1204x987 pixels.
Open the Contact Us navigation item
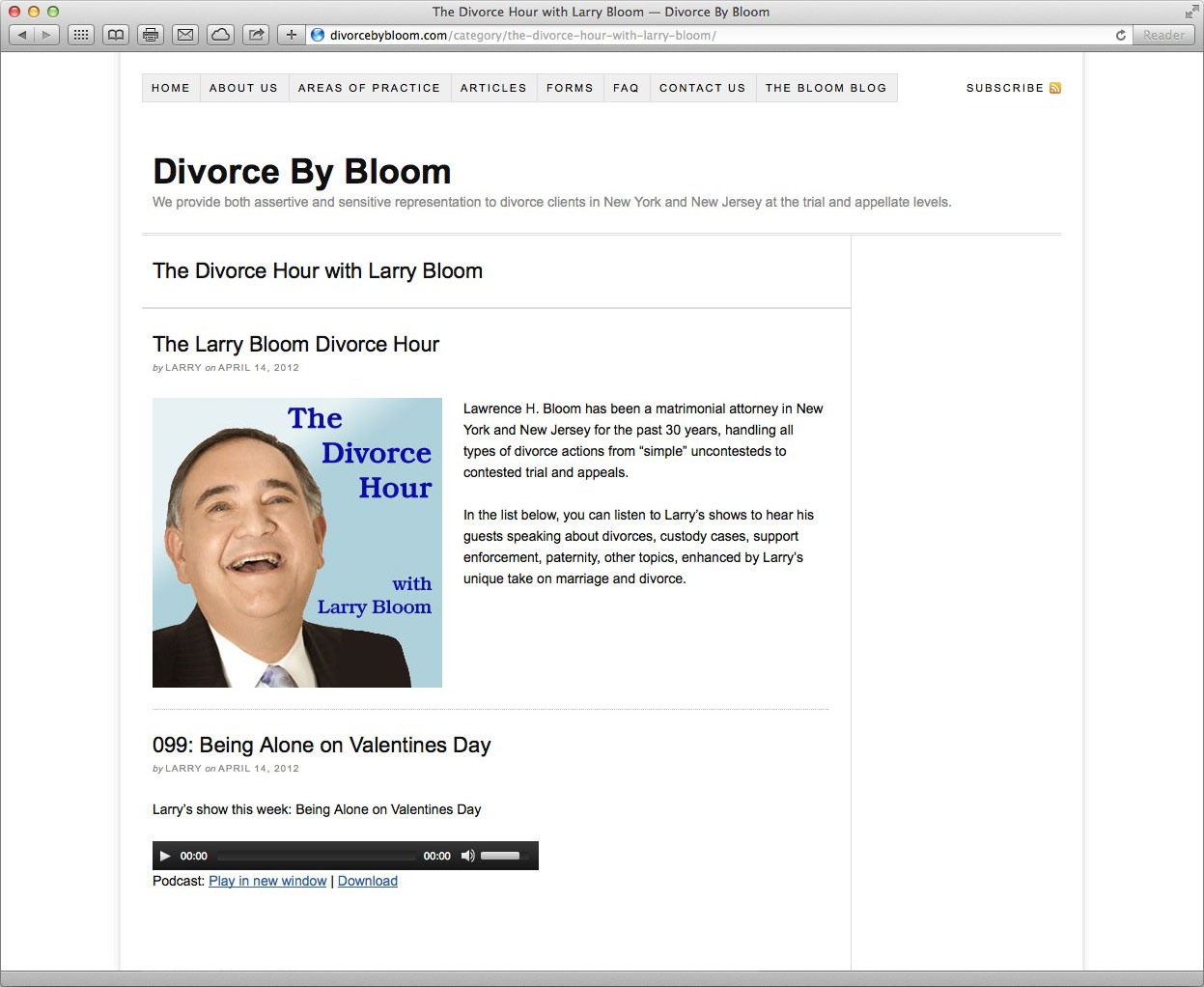702,88
